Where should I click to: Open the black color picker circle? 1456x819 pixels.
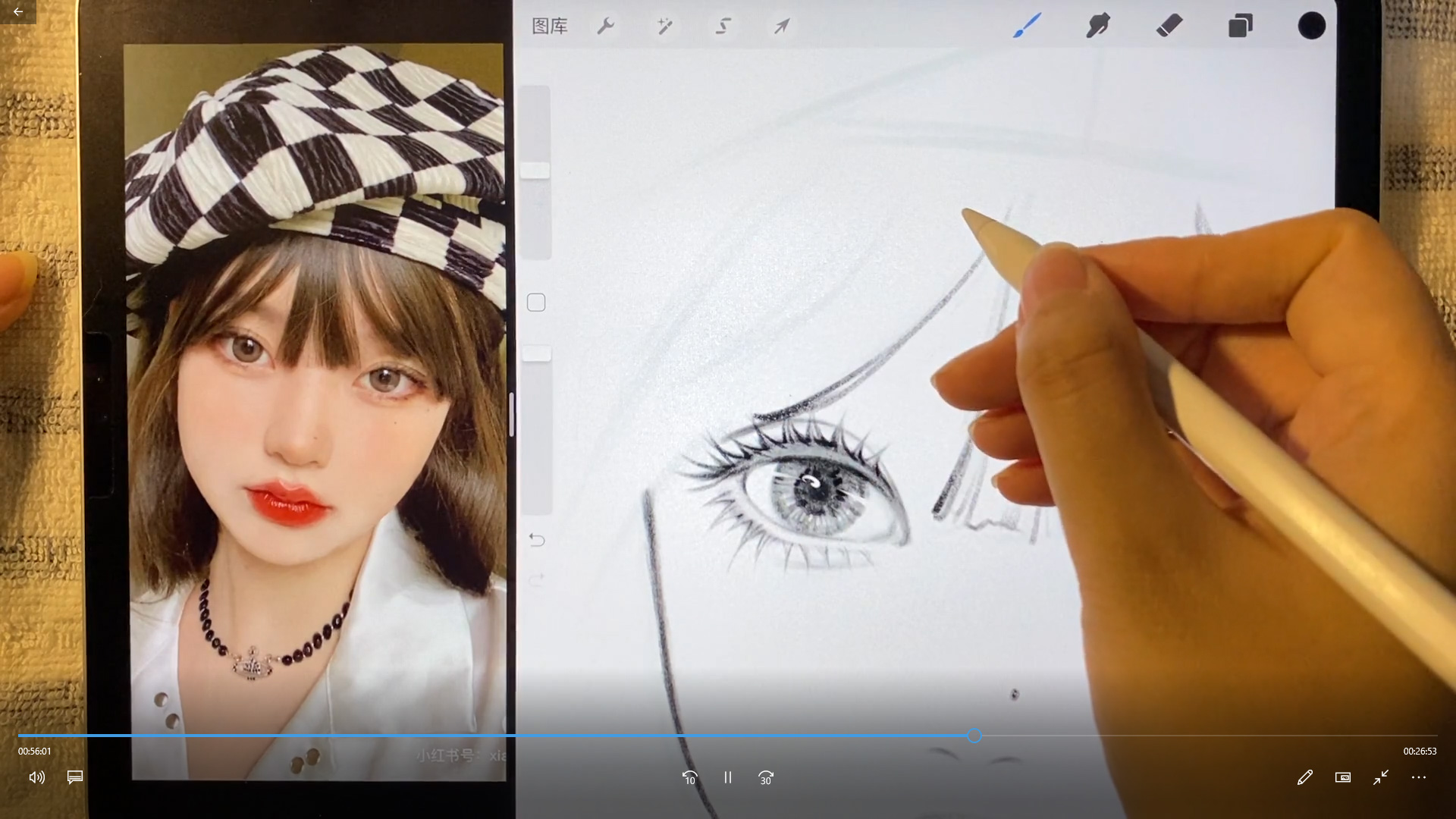[x=1311, y=26]
